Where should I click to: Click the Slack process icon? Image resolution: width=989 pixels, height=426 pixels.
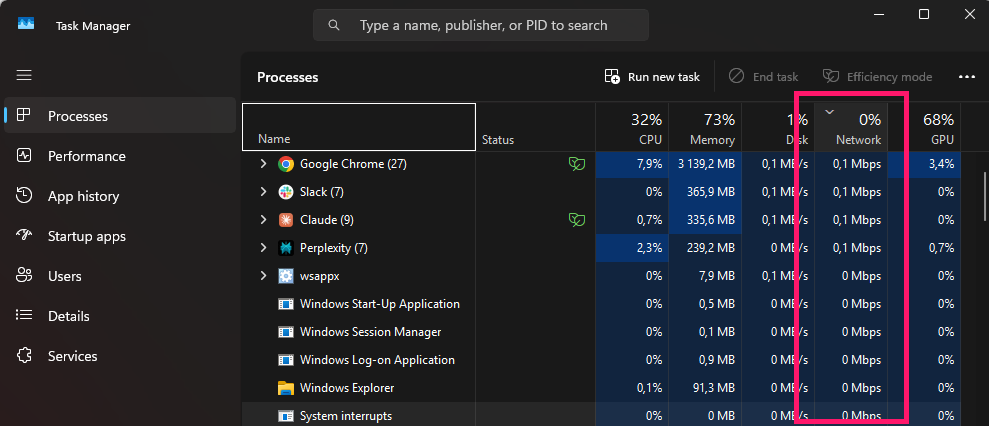coord(286,192)
